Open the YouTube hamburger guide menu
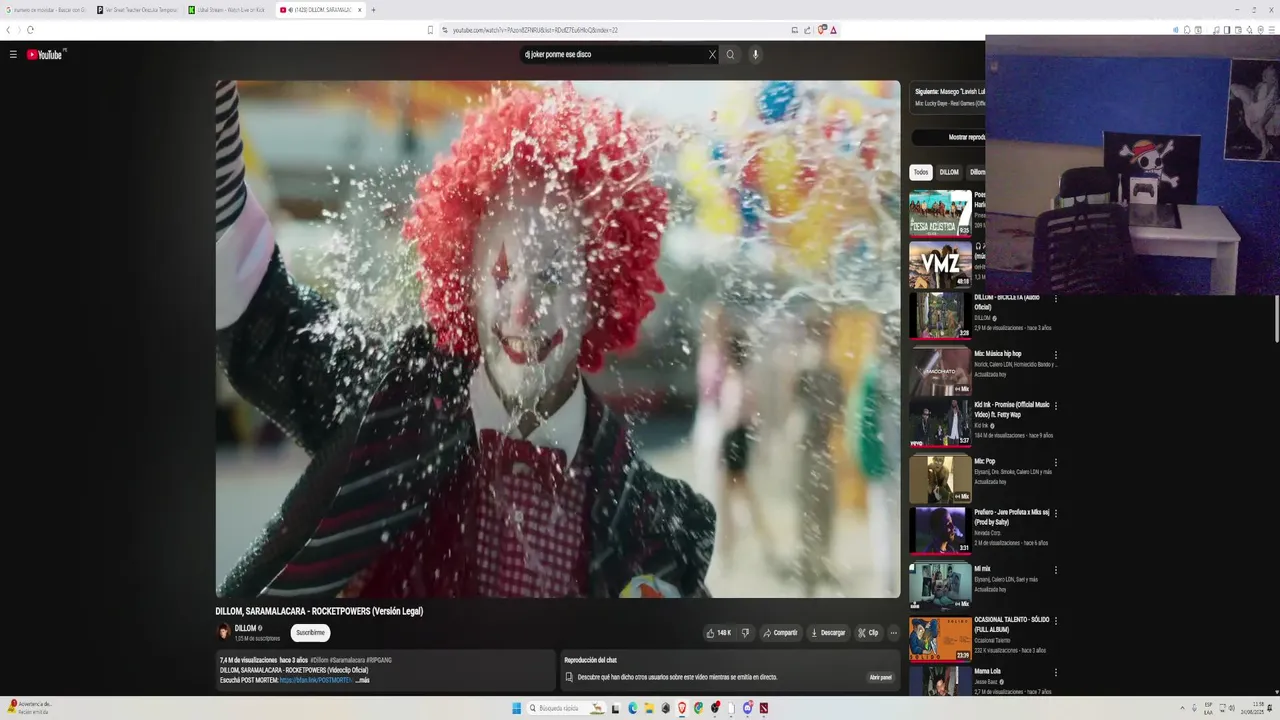 (13, 55)
